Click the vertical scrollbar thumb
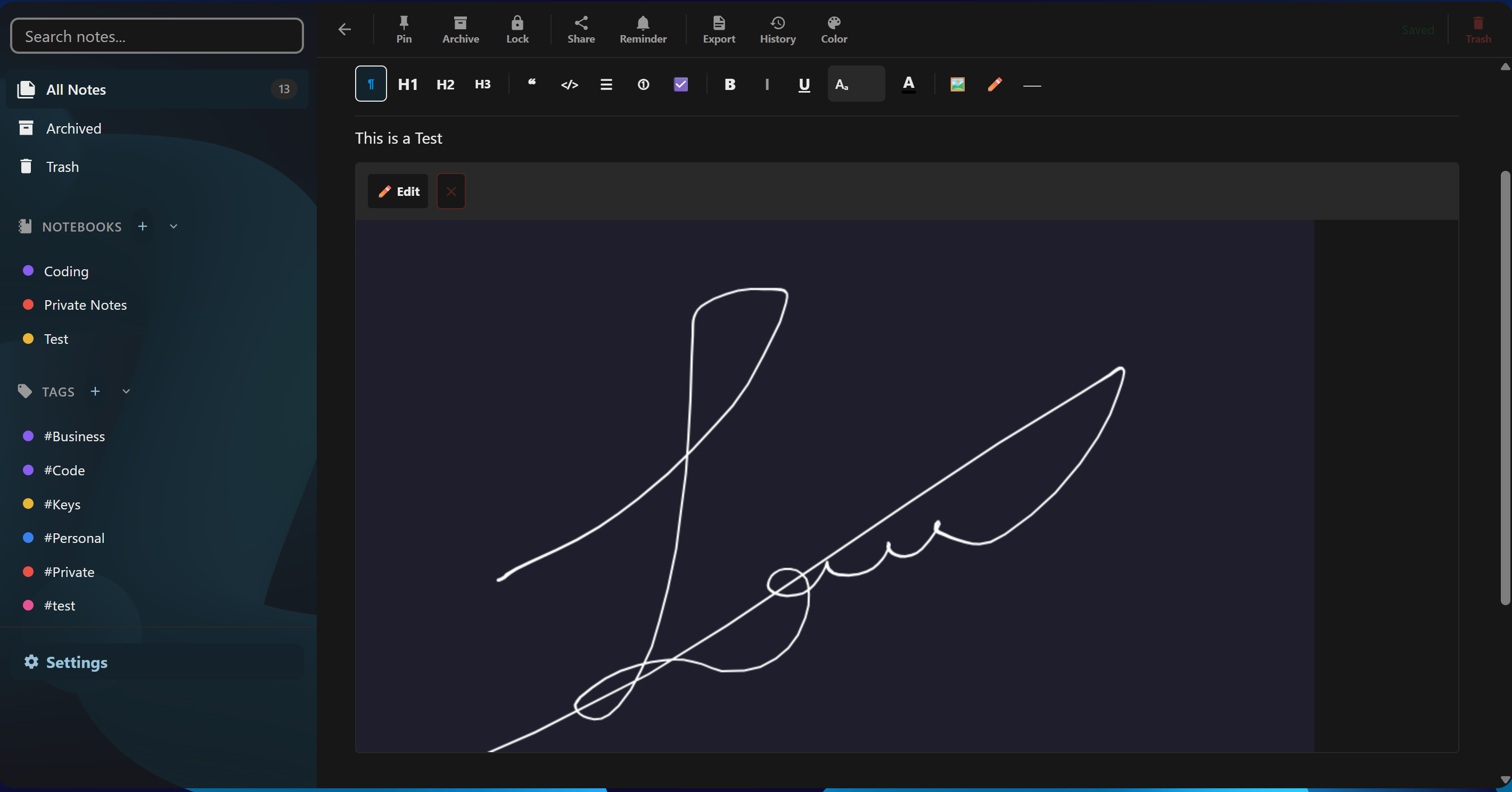Image resolution: width=1512 pixels, height=792 pixels. (1505, 387)
